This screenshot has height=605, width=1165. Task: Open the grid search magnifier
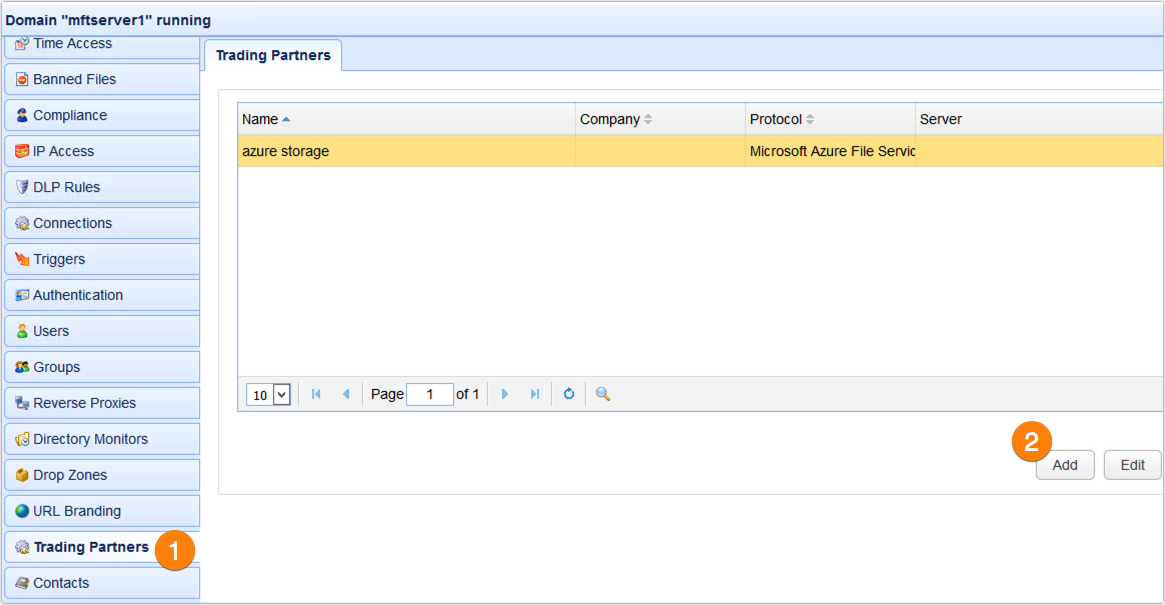point(602,394)
